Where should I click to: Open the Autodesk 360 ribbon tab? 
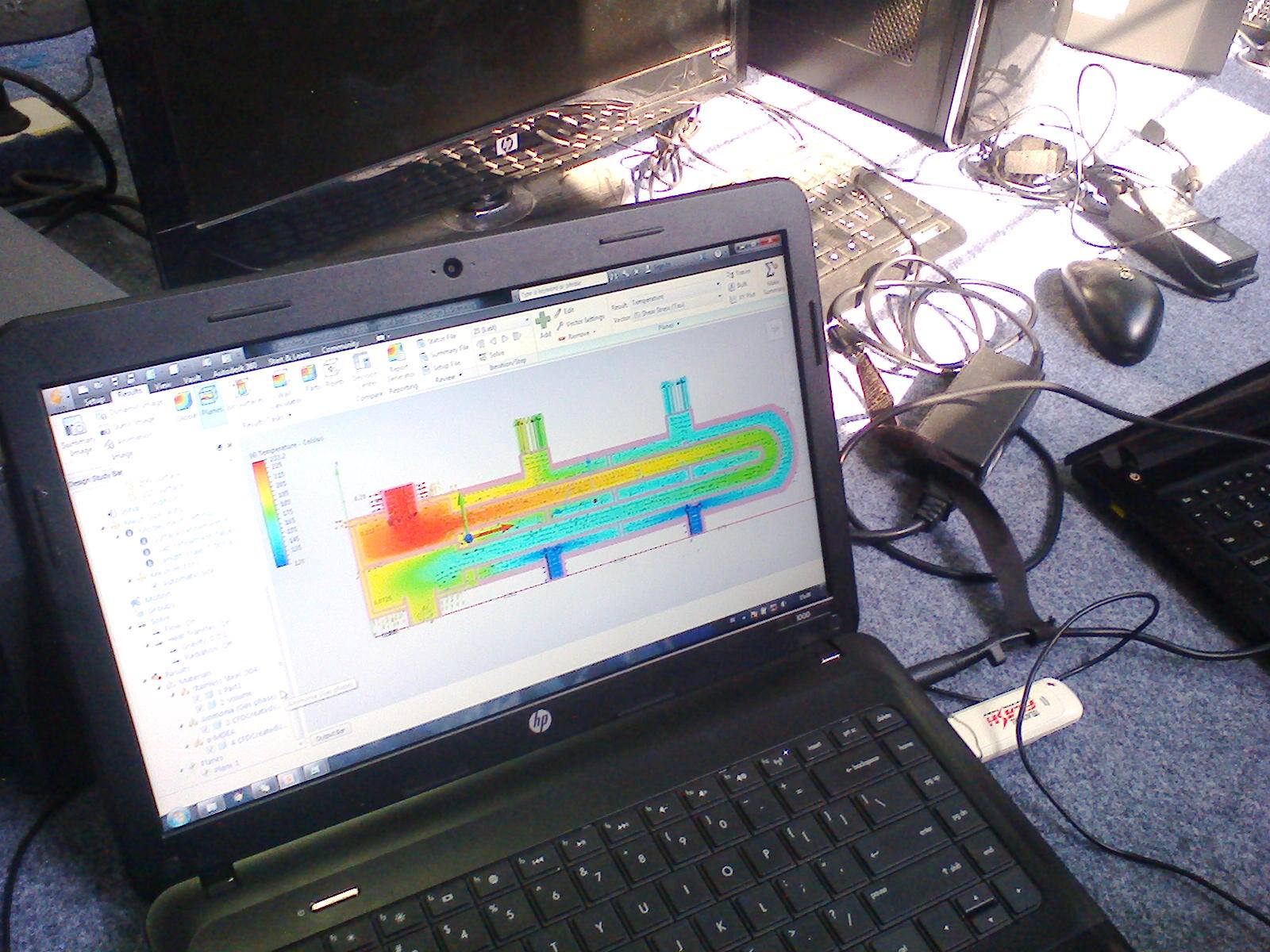pos(235,369)
